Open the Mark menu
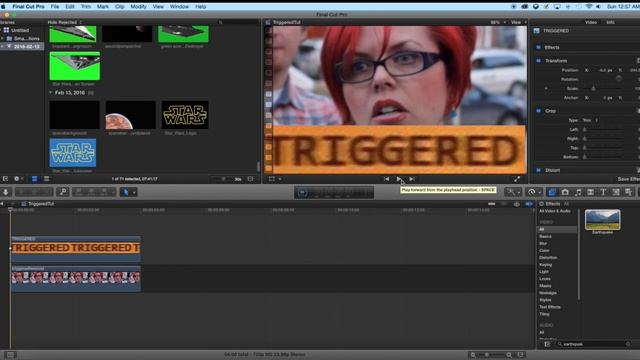 [103, 7]
